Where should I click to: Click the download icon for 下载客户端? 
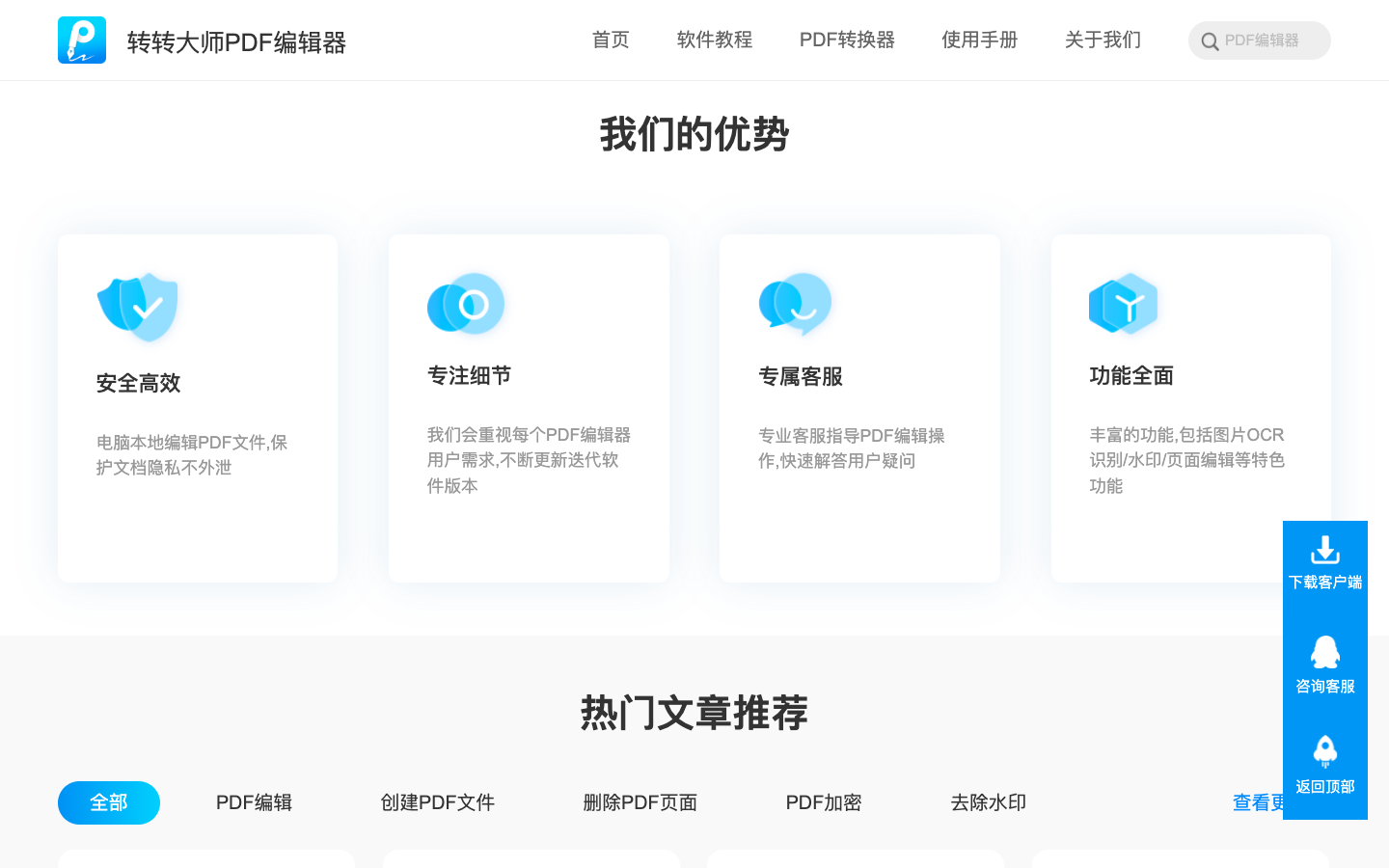coord(1324,551)
